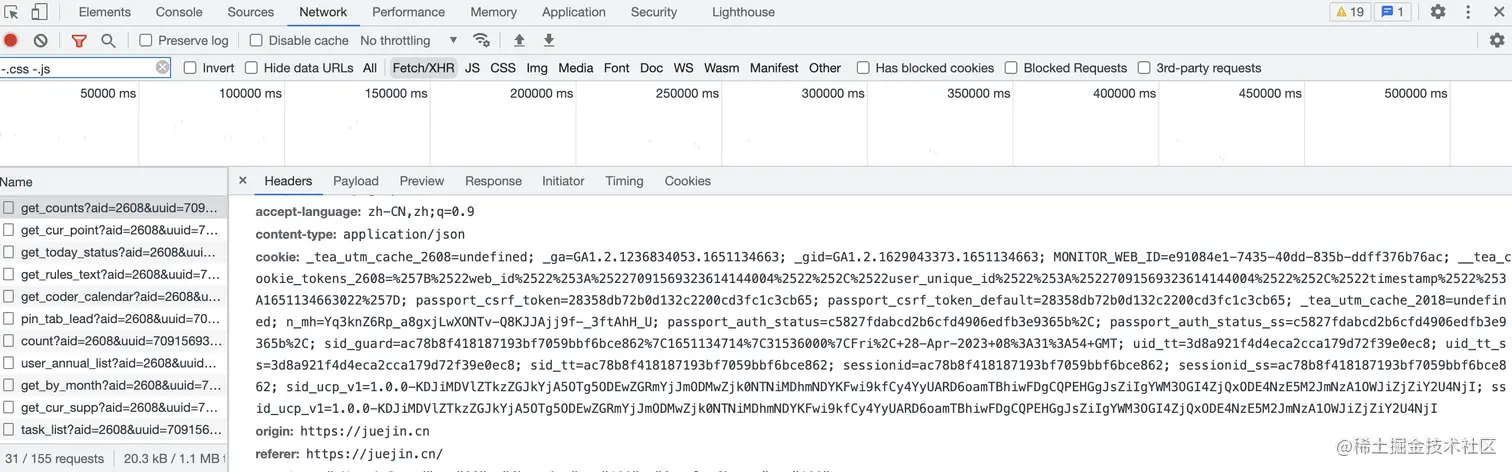Select the Network panel tab
The image size is (1512, 472).
pyautogui.click(x=323, y=12)
